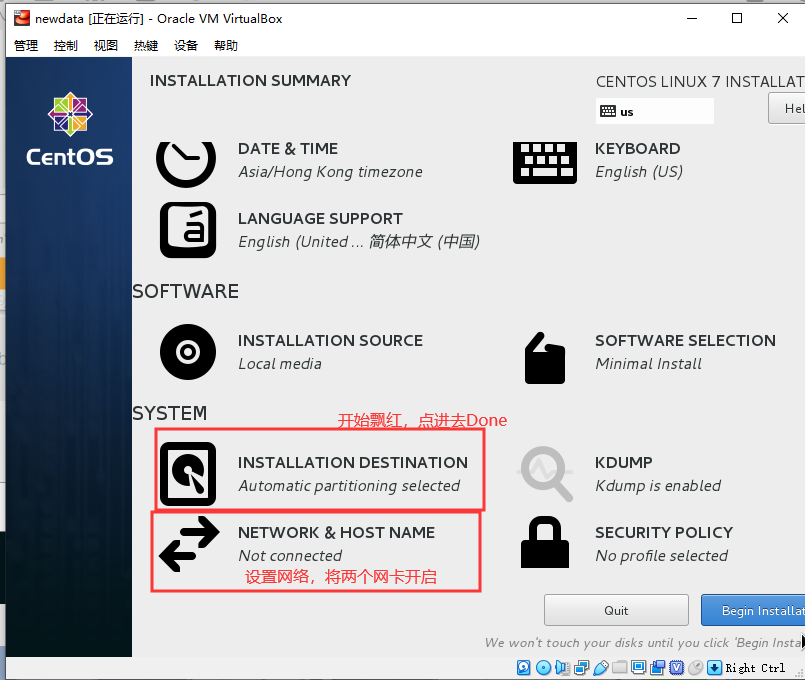Click the Quit button
Image resolution: width=805 pixels, height=680 pixels.
pos(616,610)
